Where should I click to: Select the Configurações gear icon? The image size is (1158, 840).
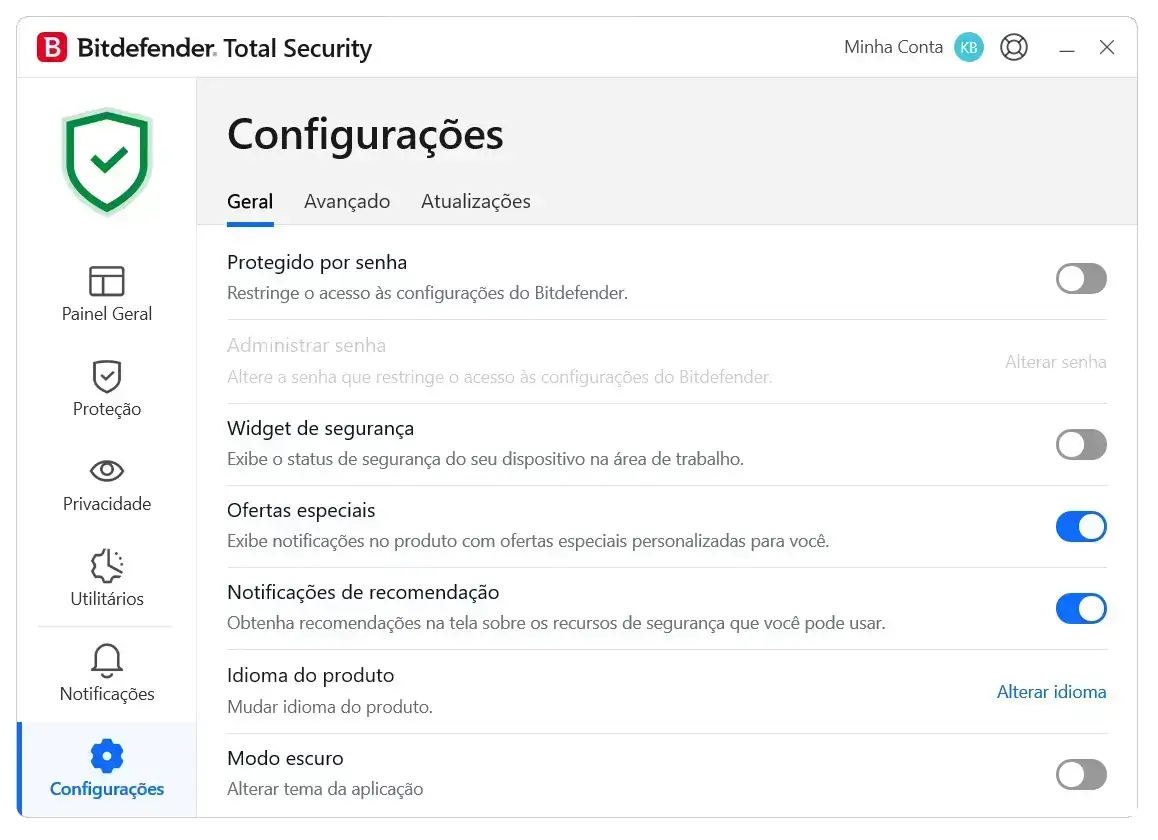point(106,756)
